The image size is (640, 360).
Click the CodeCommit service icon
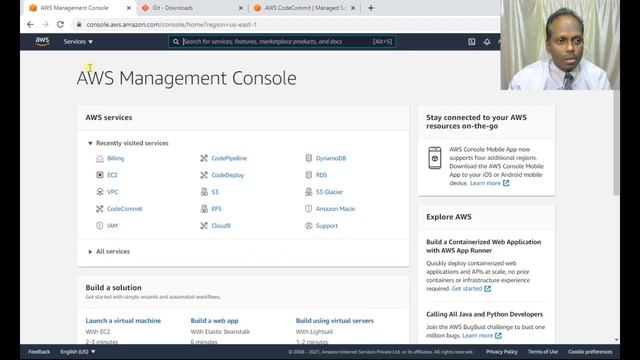click(x=100, y=209)
